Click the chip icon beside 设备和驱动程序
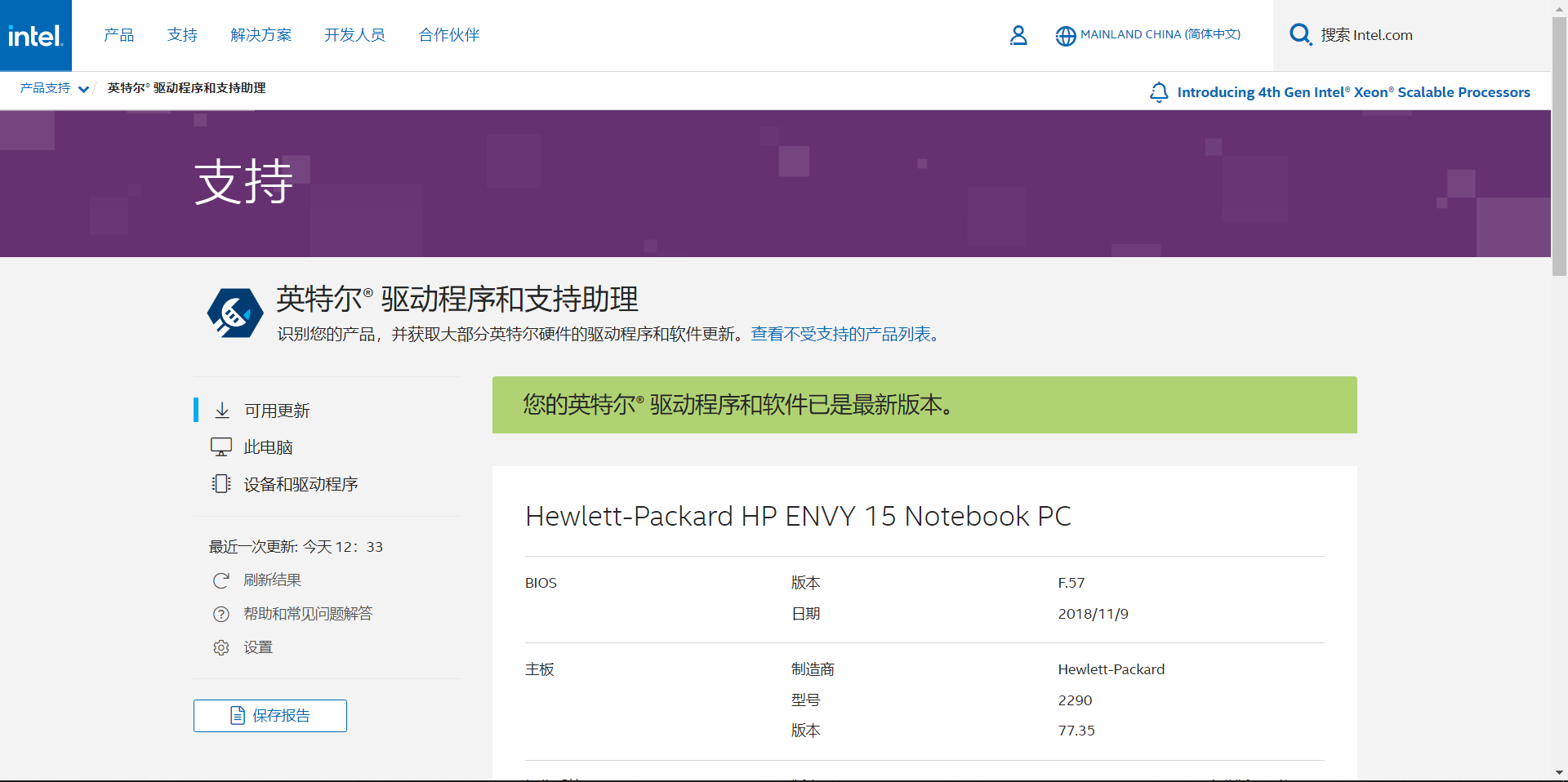The image size is (1568, 782). click(x=221, y=483)
